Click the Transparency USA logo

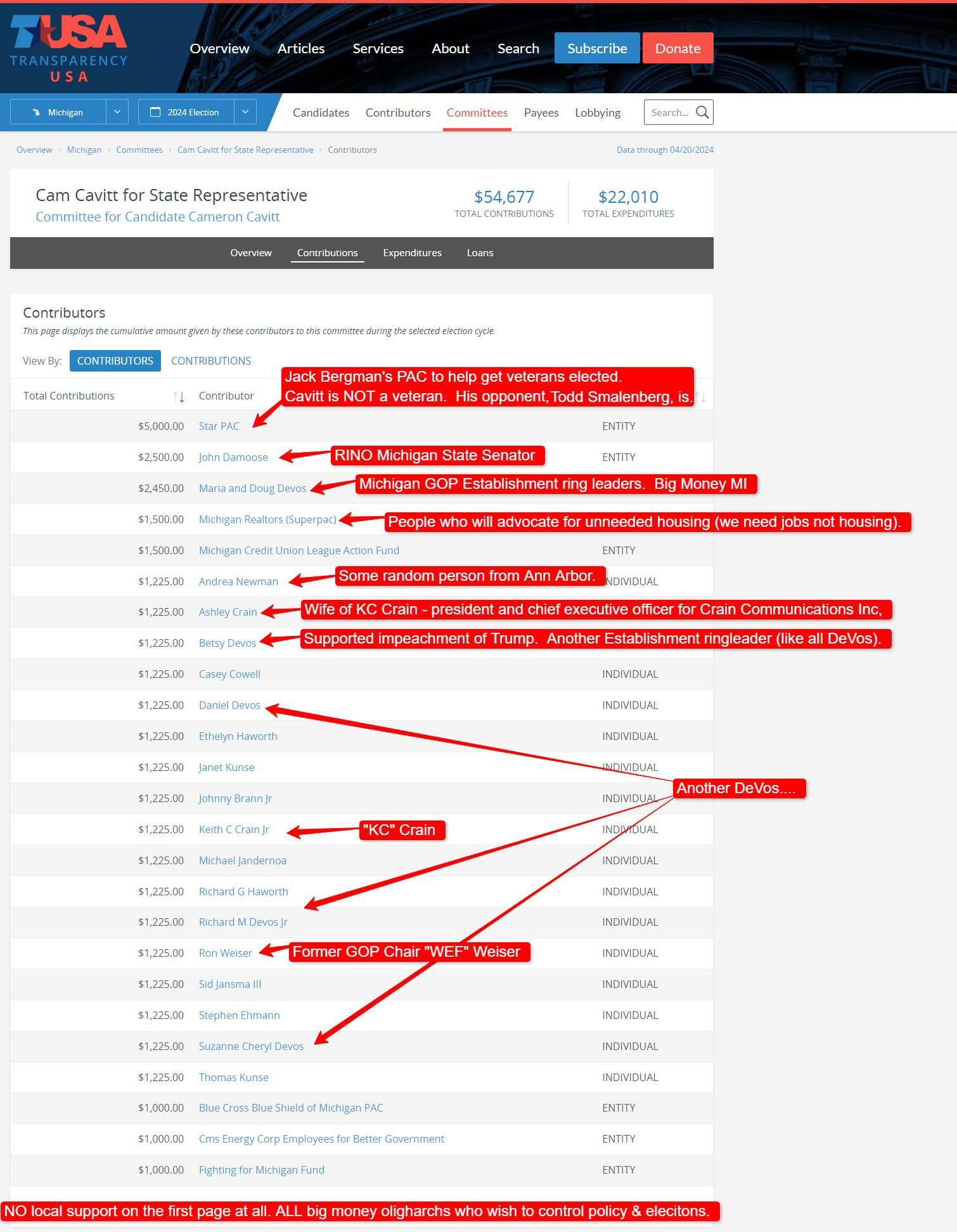click(x=68, y=48)
